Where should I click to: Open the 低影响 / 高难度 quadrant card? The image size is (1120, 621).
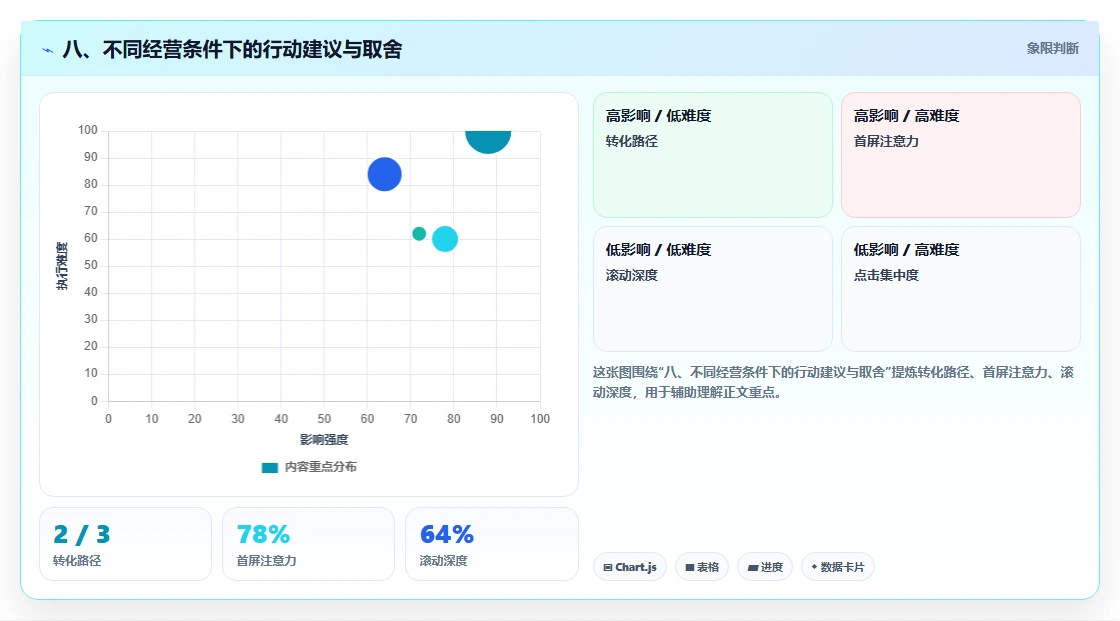tap(961, 289)
